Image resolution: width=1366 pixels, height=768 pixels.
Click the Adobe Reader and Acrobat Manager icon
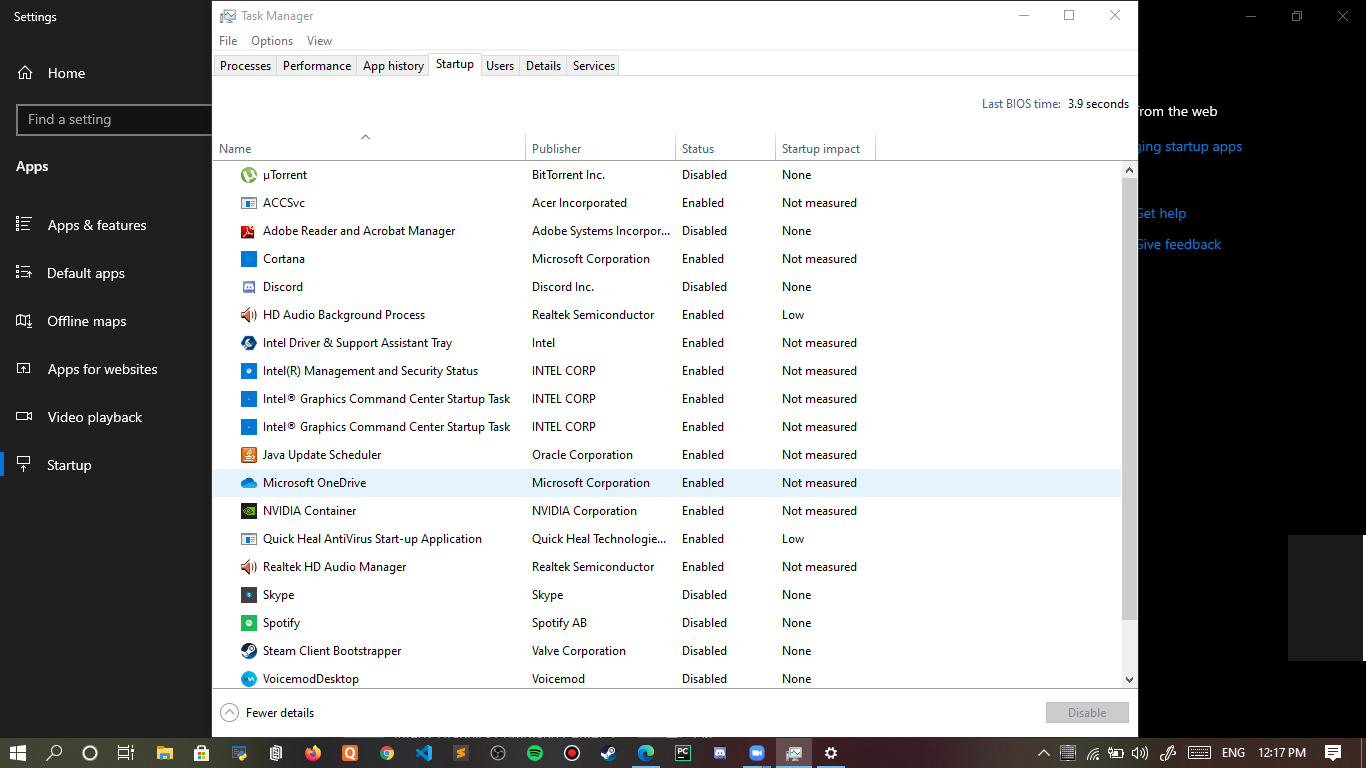click(x=249, y=231)
